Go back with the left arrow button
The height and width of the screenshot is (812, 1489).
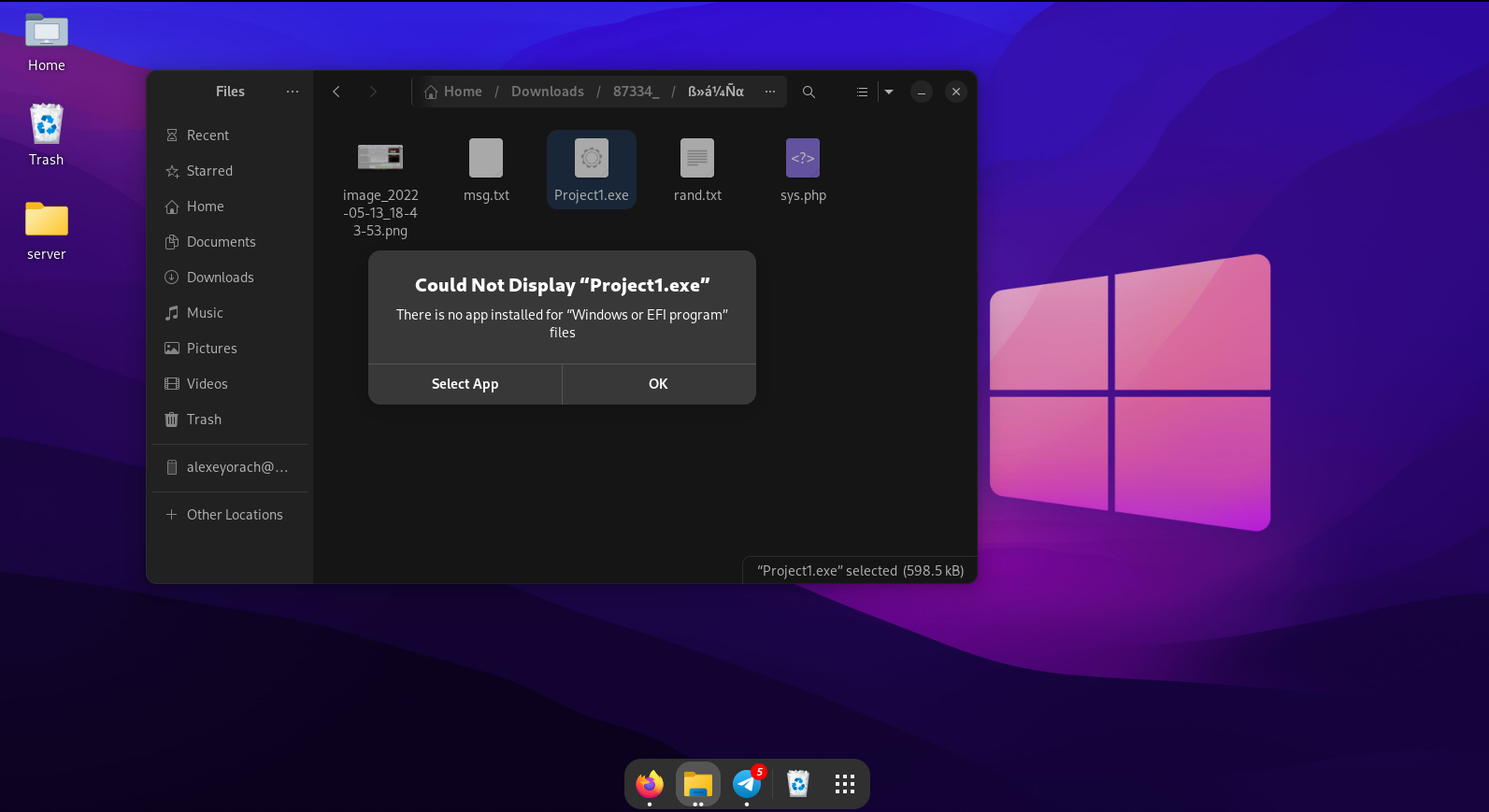(336, 92)
